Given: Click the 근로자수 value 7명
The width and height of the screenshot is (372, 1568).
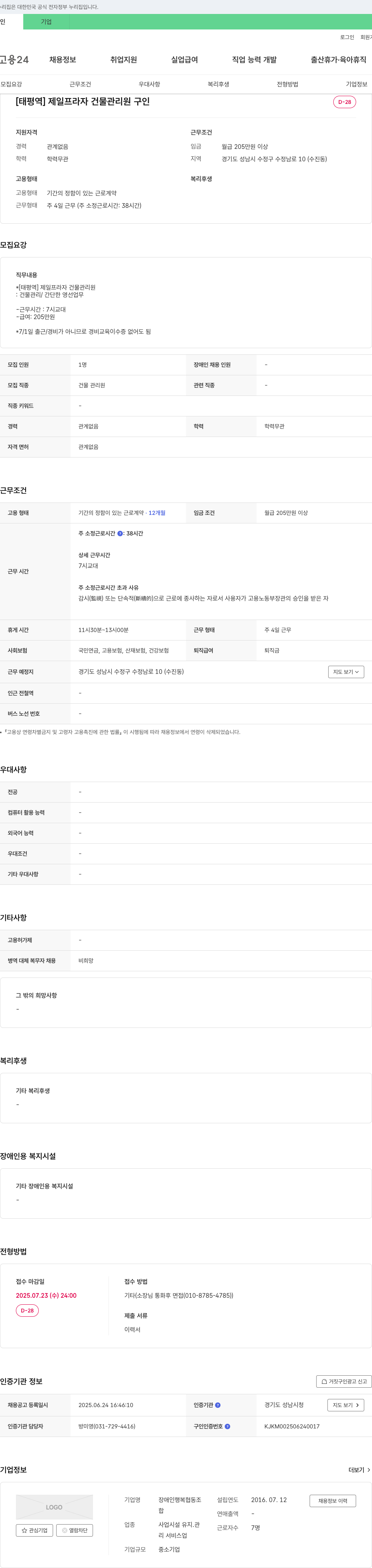Looking at the screenshot, I should coord(255,1528).
